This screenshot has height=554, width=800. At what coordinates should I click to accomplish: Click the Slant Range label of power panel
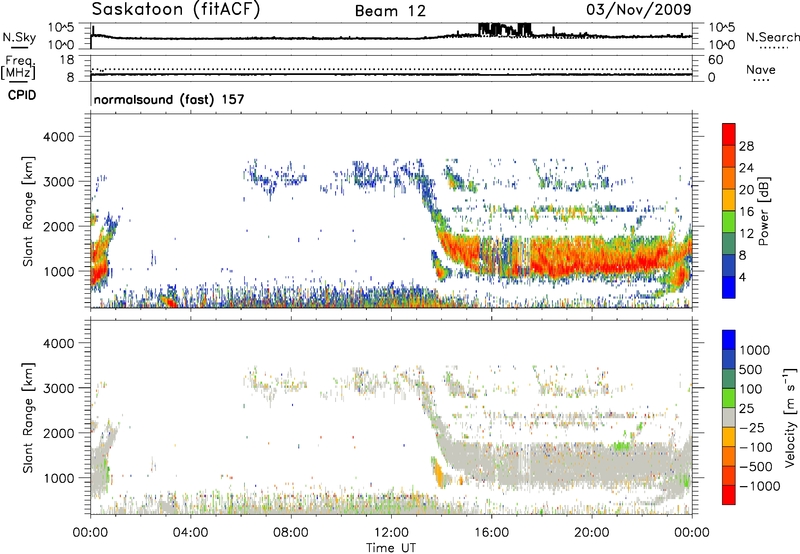pyautogui.click(x=28, y=211)
